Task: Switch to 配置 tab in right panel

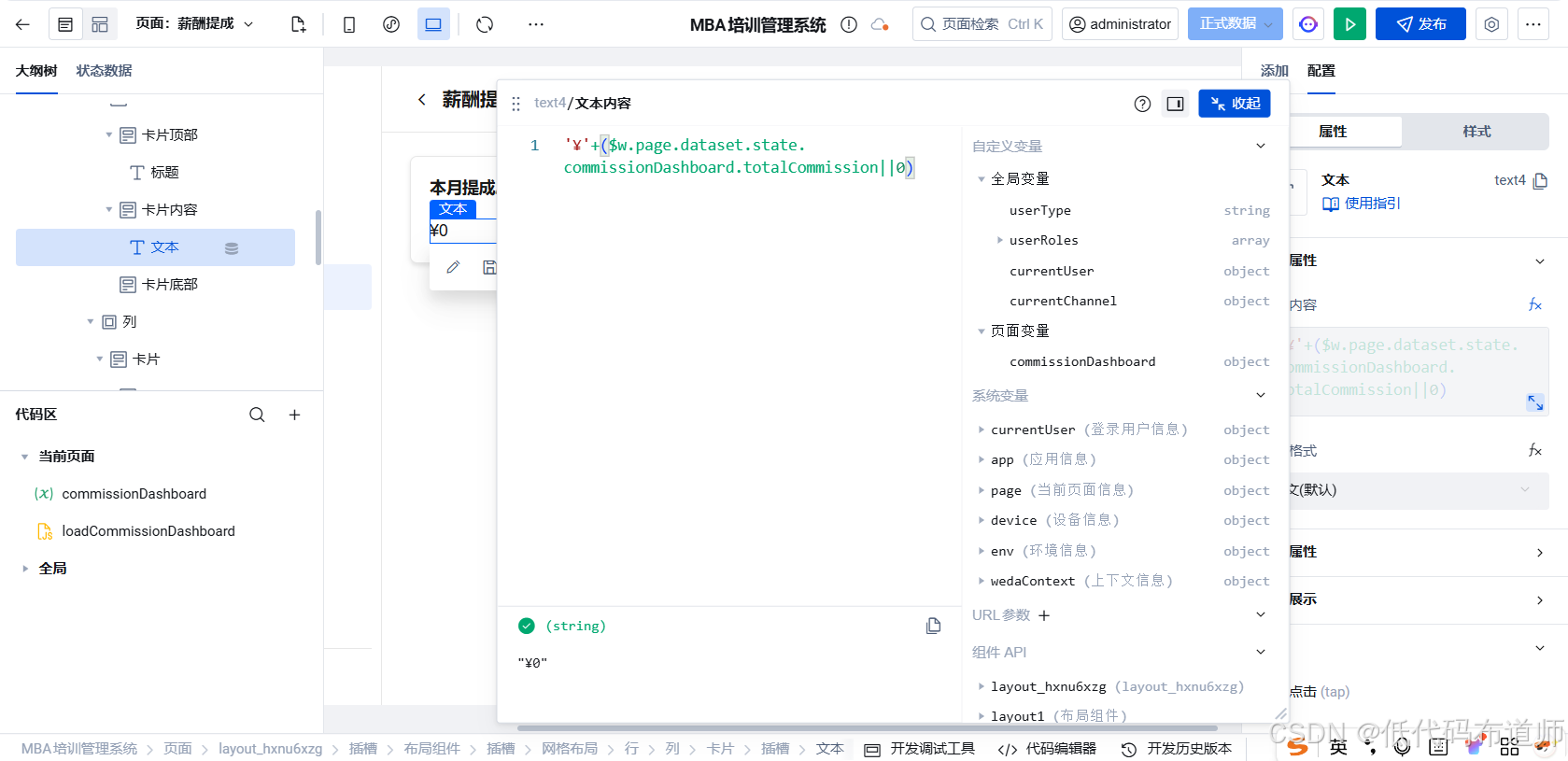Action: tap(1321, 71)
